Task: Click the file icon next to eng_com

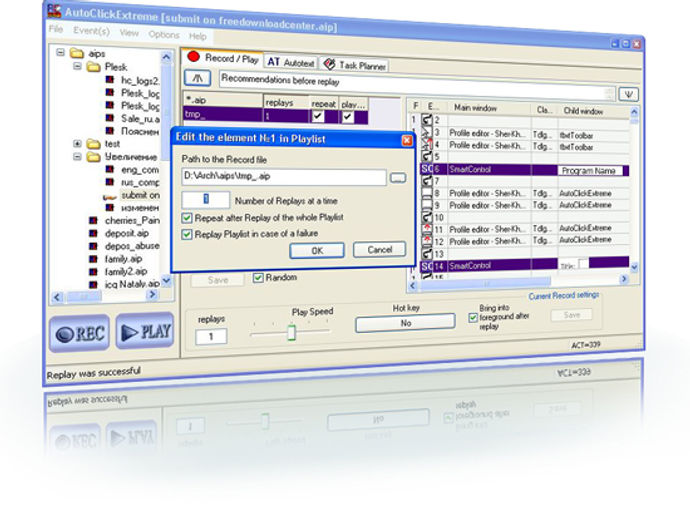Action: pyautogui.click(x=110, y=169)
